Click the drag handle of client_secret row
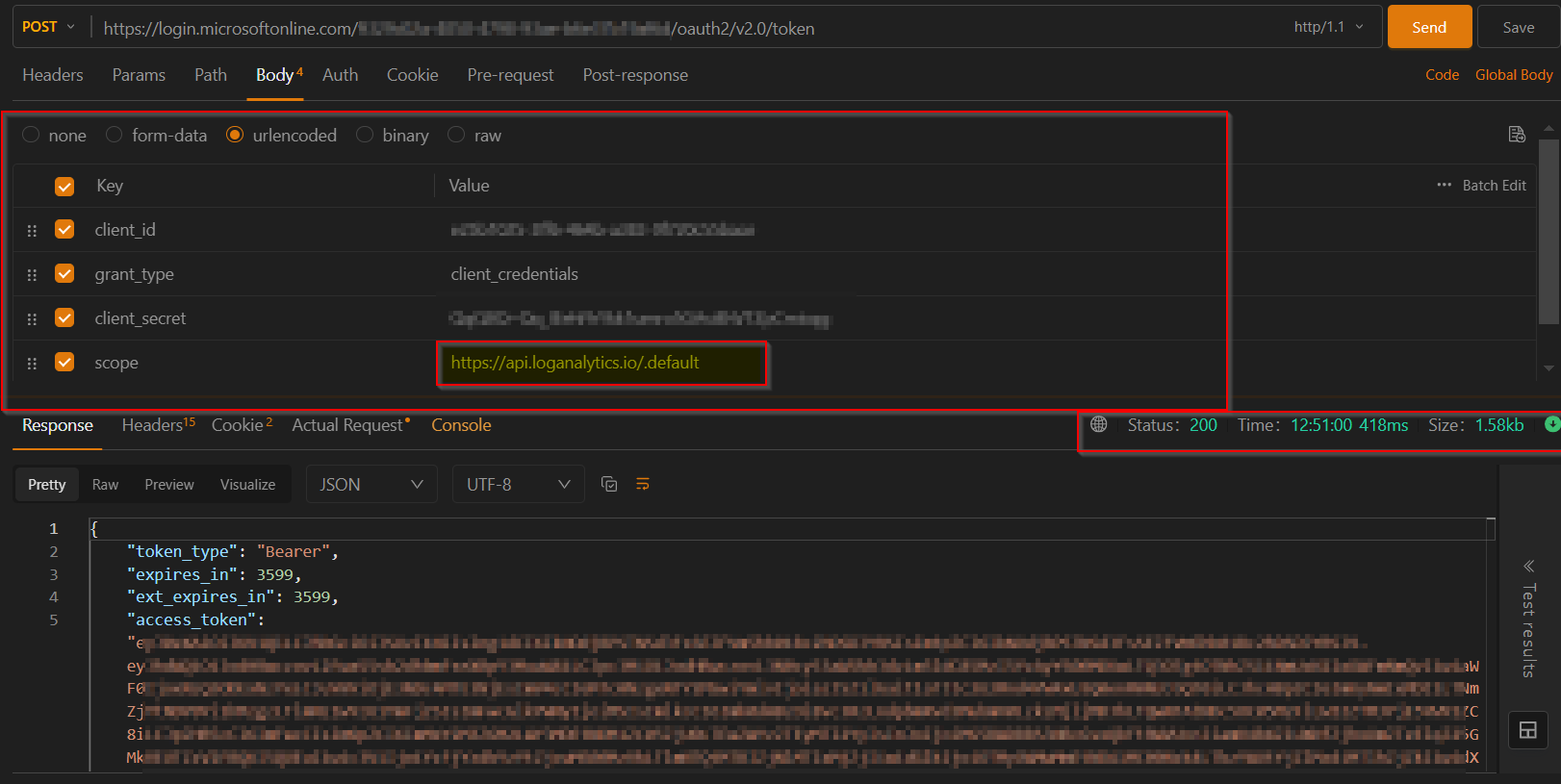This screenshot has height=784, width=1561. coord(32,319)
